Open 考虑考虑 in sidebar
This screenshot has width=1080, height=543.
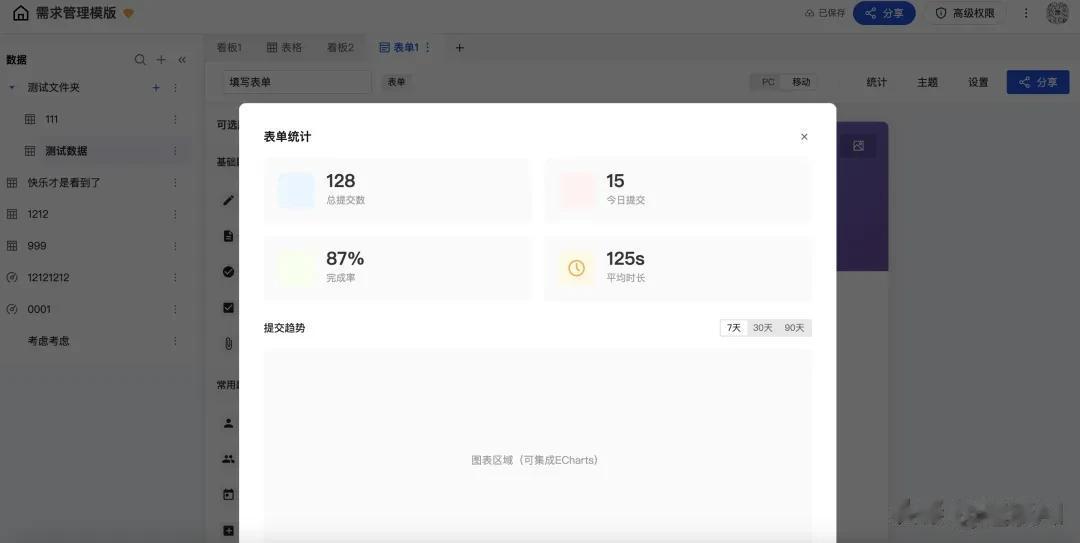click(48, 341)
